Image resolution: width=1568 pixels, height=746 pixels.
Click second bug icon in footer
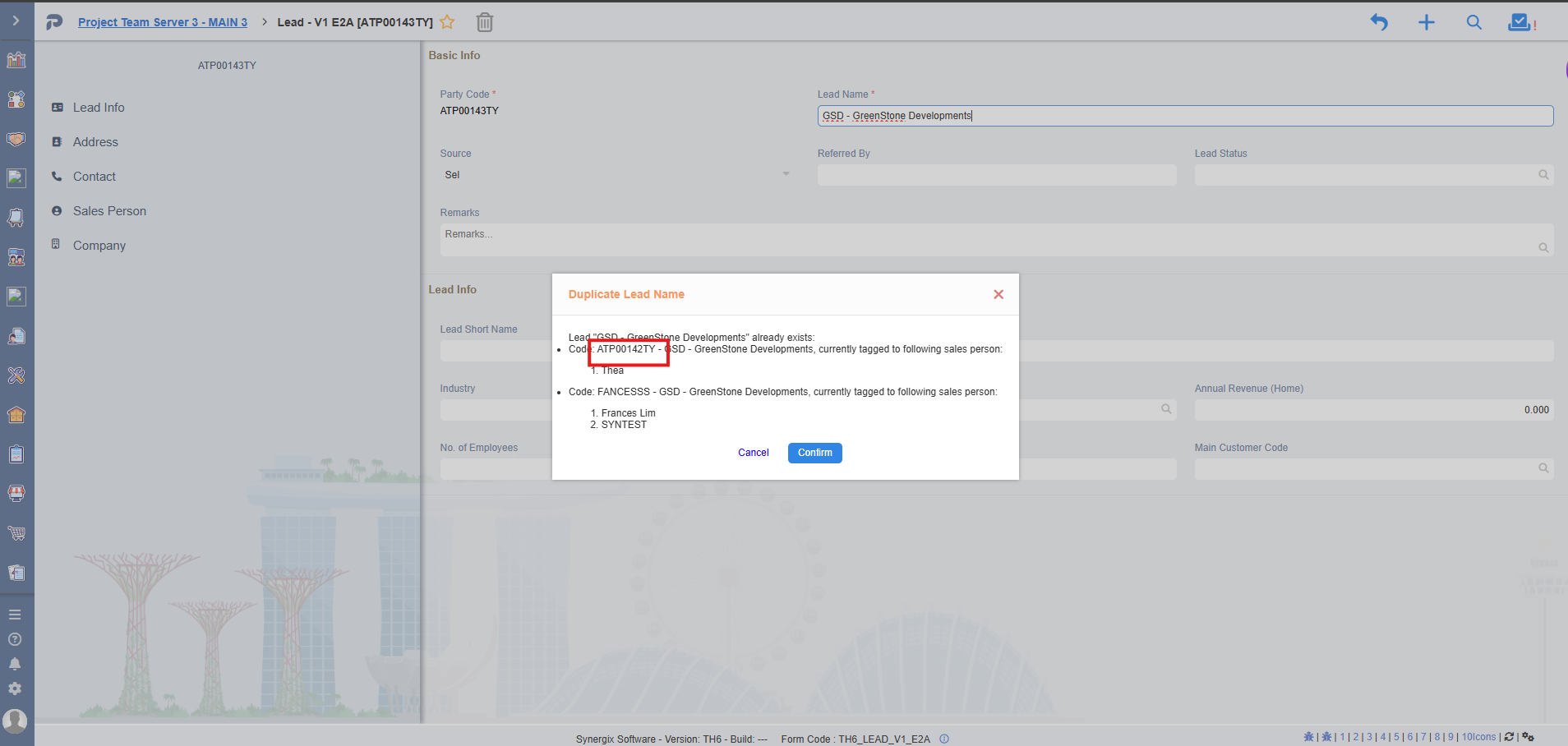(1326, 737)
